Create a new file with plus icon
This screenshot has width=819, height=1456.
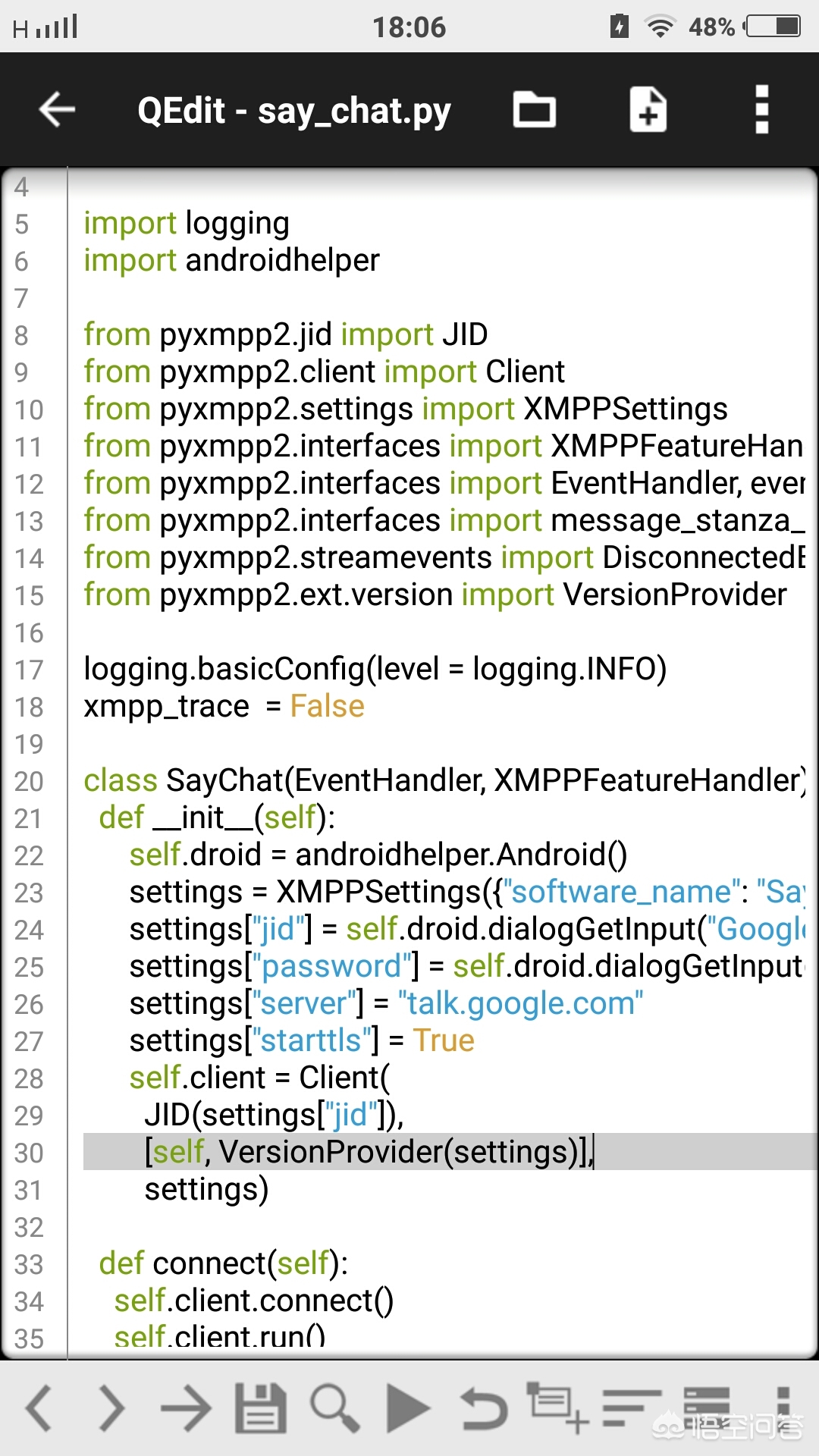tap(648, 110)
